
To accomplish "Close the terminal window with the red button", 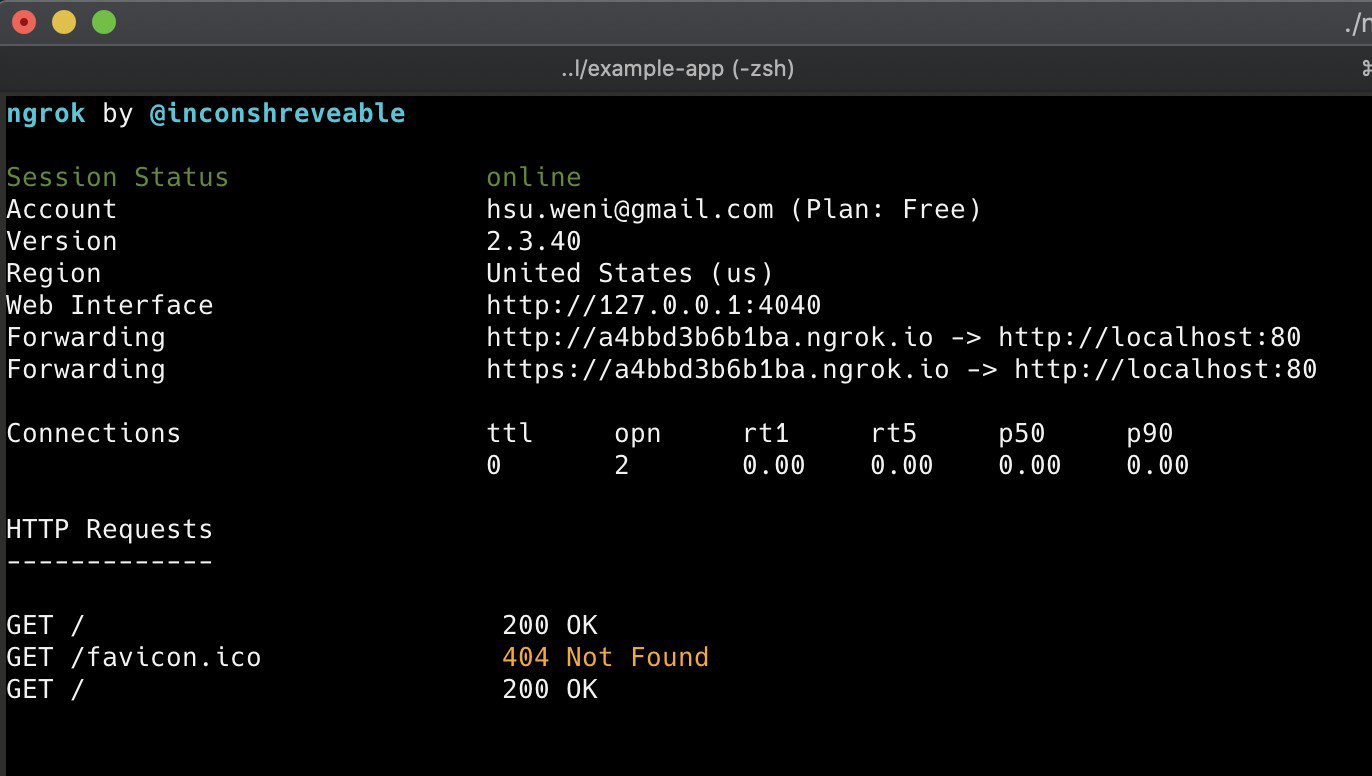I will tap(24, 22).
